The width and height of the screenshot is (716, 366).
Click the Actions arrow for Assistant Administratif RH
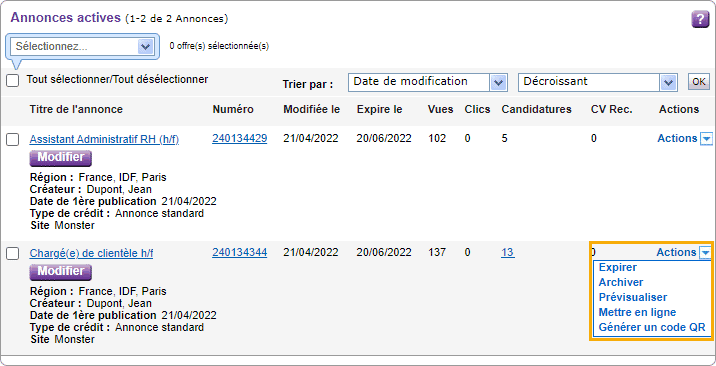coord(706,139)
